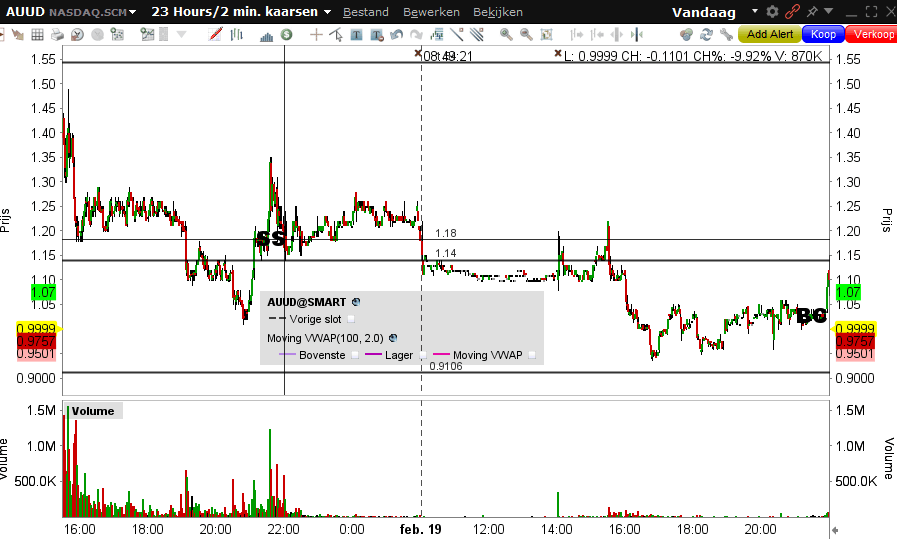The image size is (897, 542).
Task: Print the chart using printer icon
Action: pyautogui.click(x=57, y=35)
